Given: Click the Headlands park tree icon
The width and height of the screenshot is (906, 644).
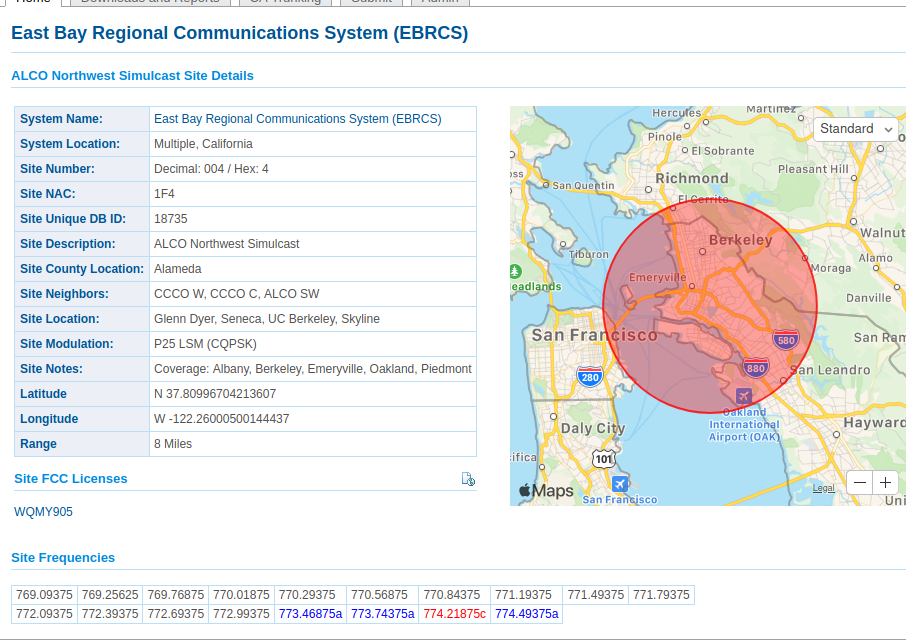Looking at the screenshot, I should click(515, 270).
